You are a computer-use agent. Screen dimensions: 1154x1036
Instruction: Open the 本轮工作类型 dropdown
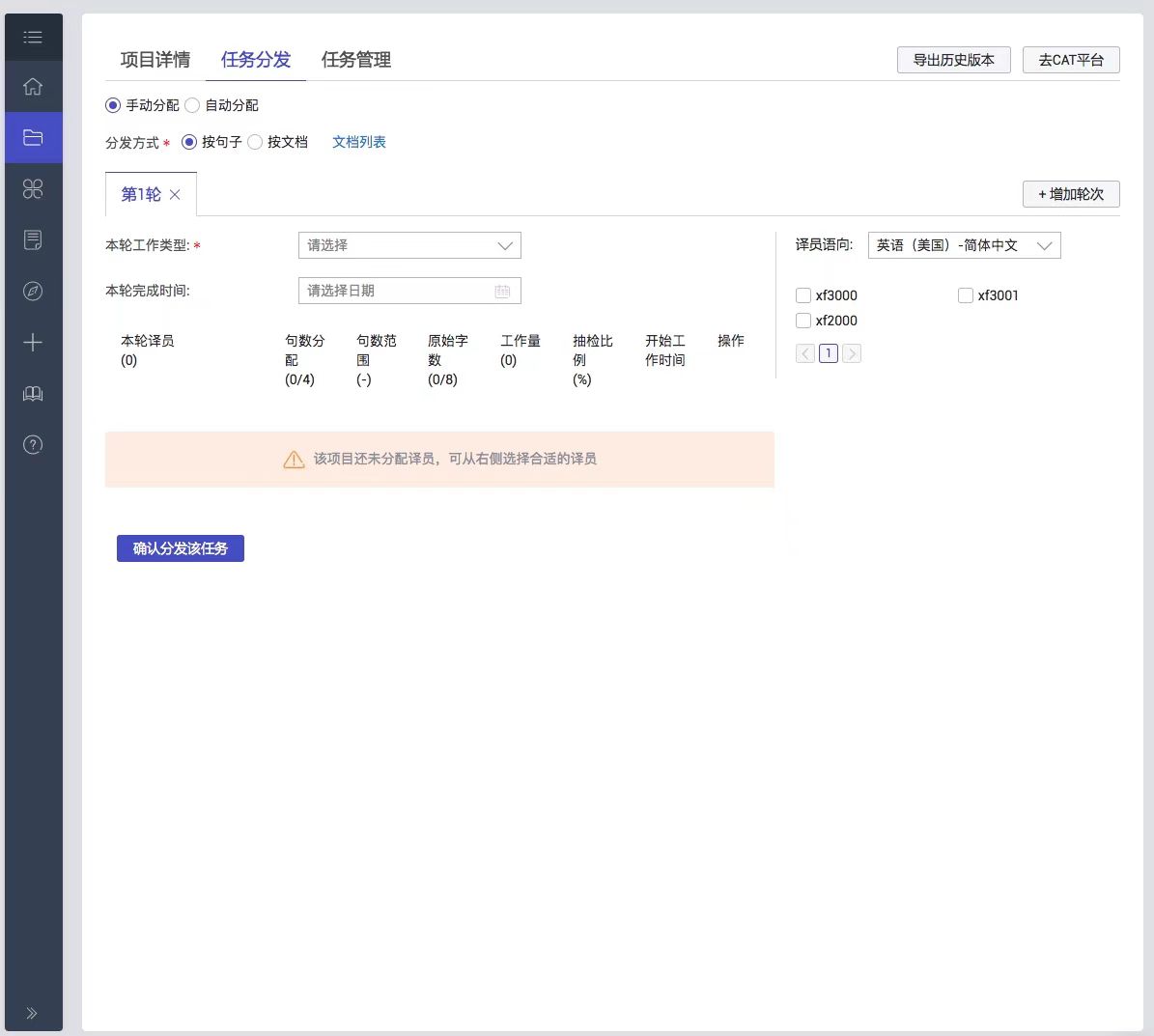(409, 245)
